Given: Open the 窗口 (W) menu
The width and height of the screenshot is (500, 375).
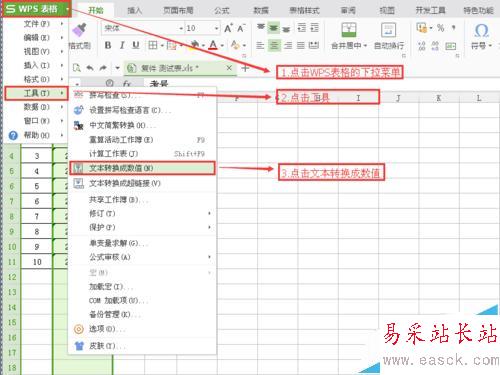Looking at the screenshot, I should (x=36, y=121).
